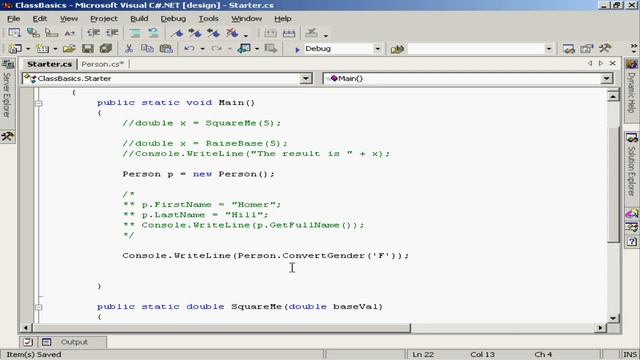Image resolution: width=640 pixels, height=360 pixels.
Task: Click the editor's scroll down arrow
Action: pyautogui.click(x=613, y=318)
